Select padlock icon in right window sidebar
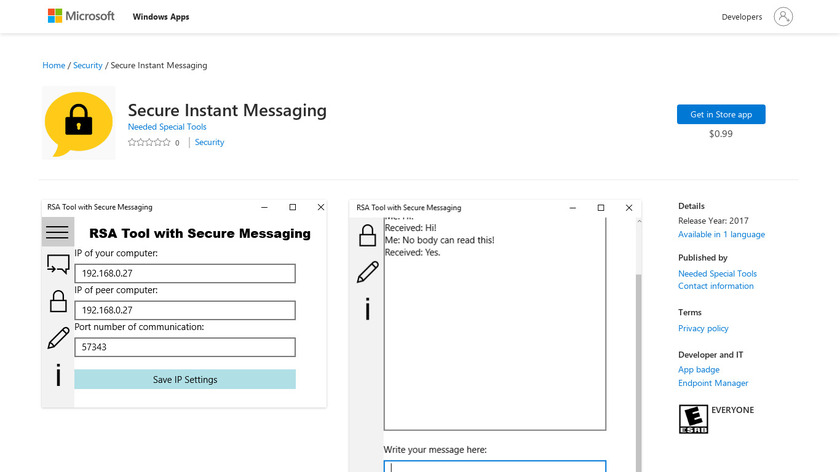 [367, 235]
